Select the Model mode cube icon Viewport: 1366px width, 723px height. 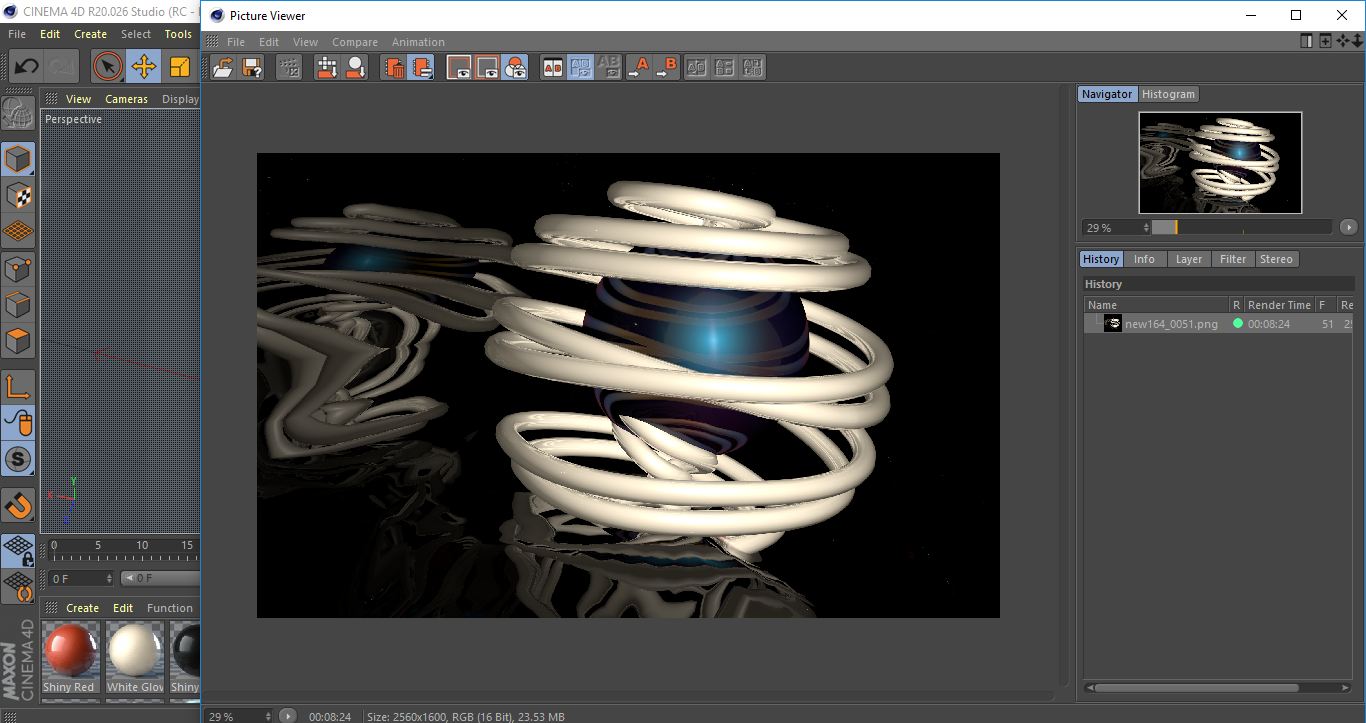coord(18,159)
